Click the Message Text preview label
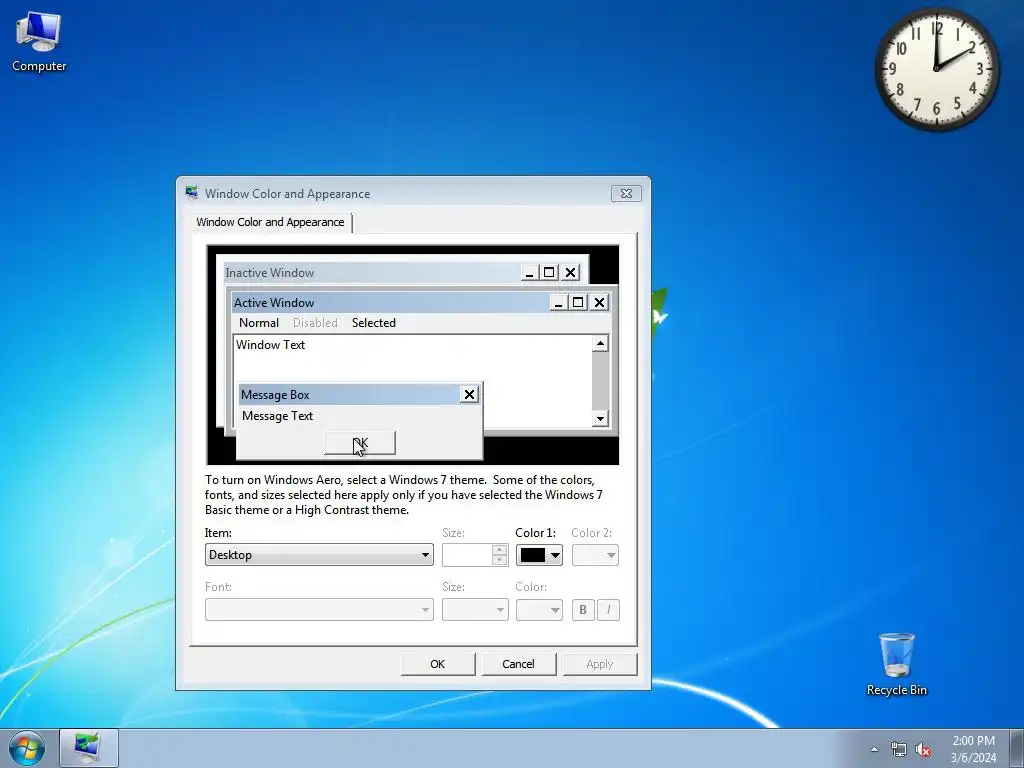This screenshot has width=1024, height=768. (278, 416)
